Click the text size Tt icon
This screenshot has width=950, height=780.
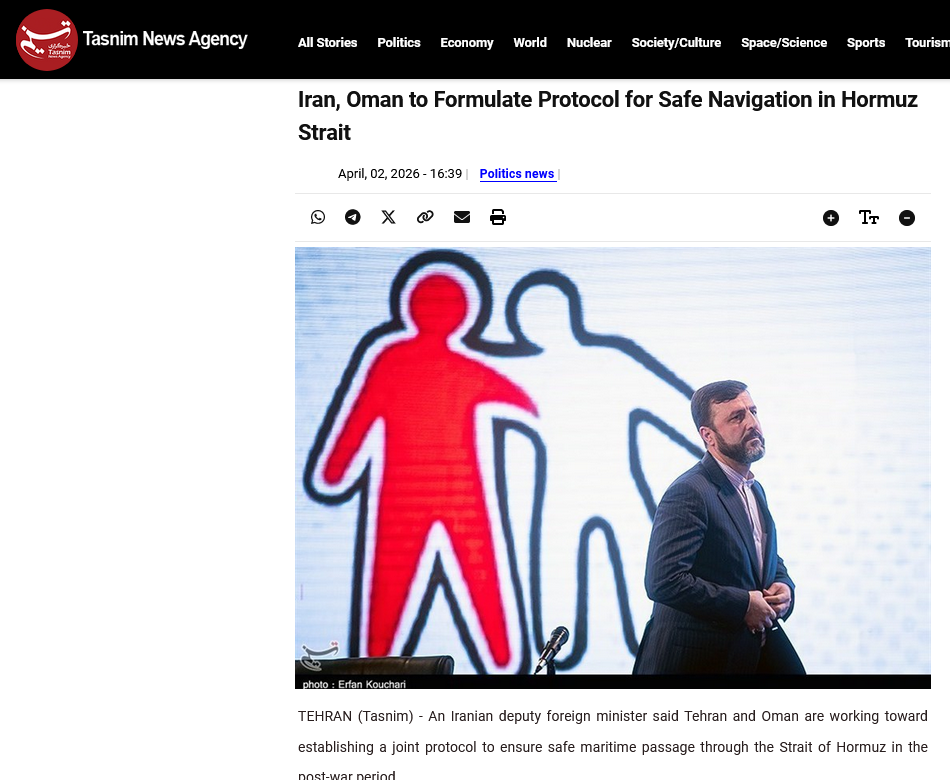tap(869, 218)
